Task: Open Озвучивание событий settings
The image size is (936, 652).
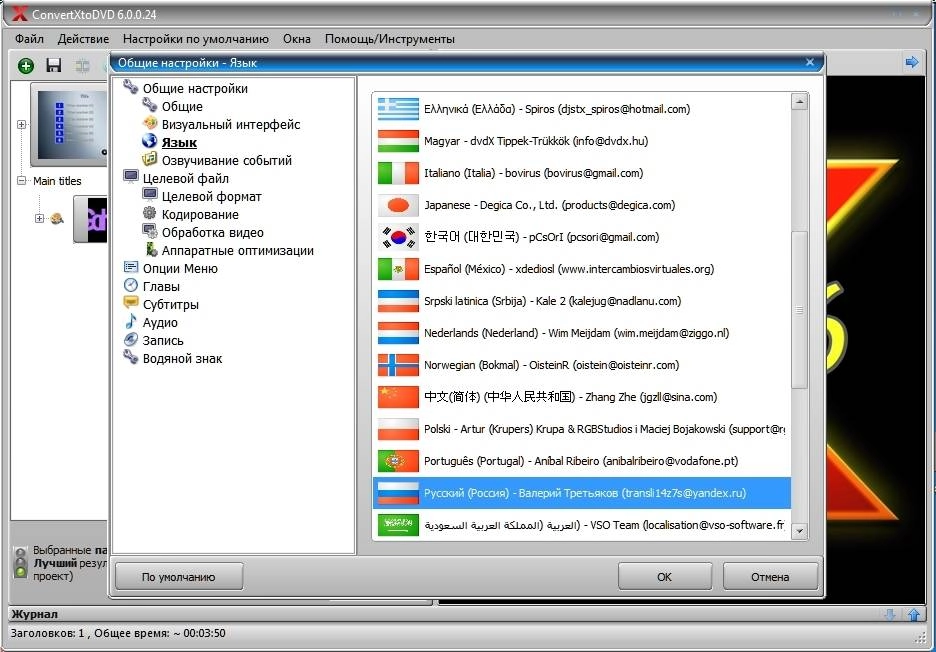Action: pos(227,161)
